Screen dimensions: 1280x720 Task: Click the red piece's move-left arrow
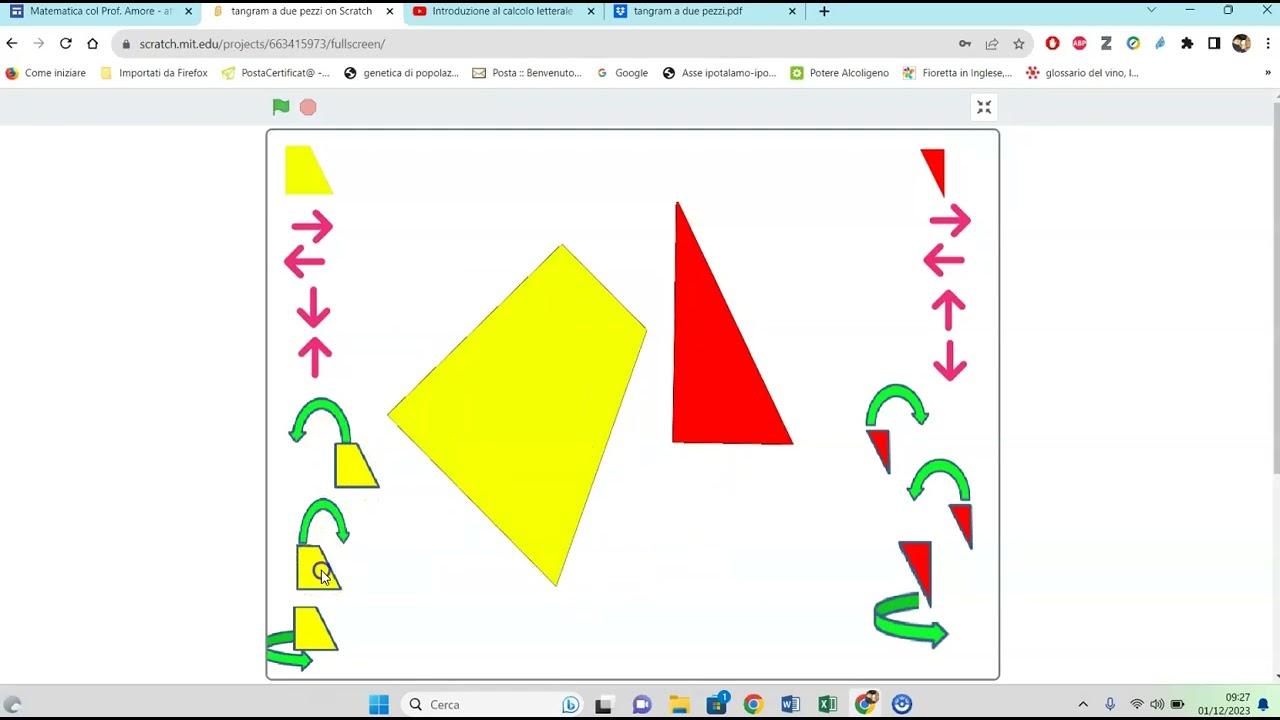coord(944,260)
